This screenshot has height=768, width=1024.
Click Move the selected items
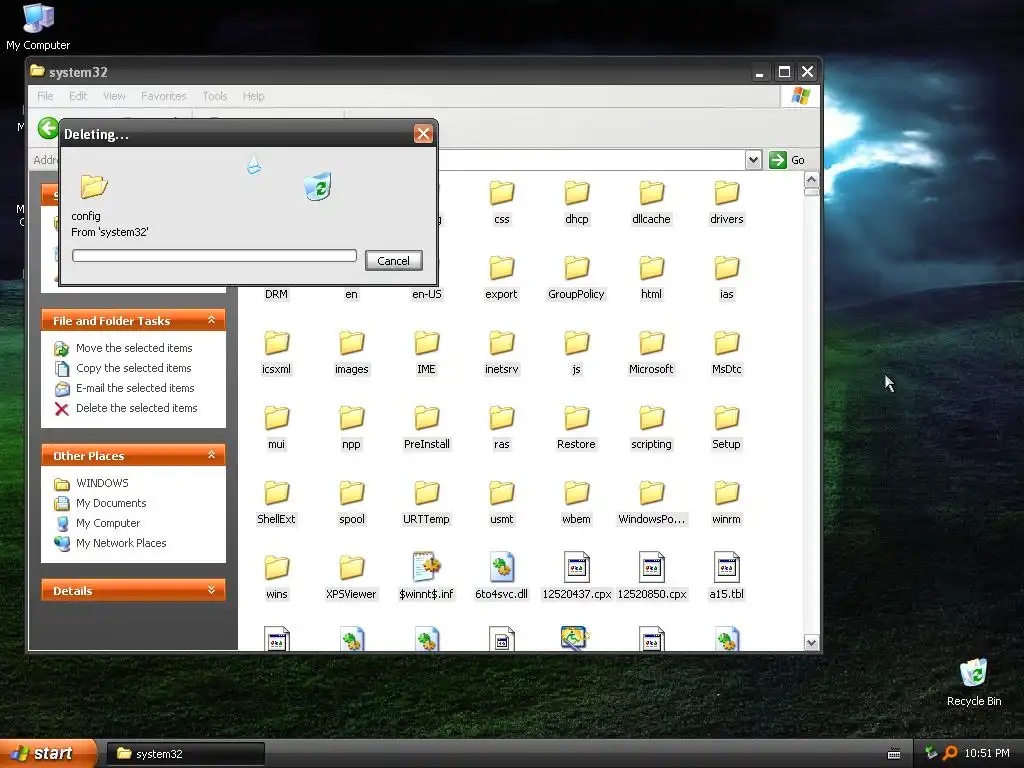pyautogui.click(x=134, y=348)
